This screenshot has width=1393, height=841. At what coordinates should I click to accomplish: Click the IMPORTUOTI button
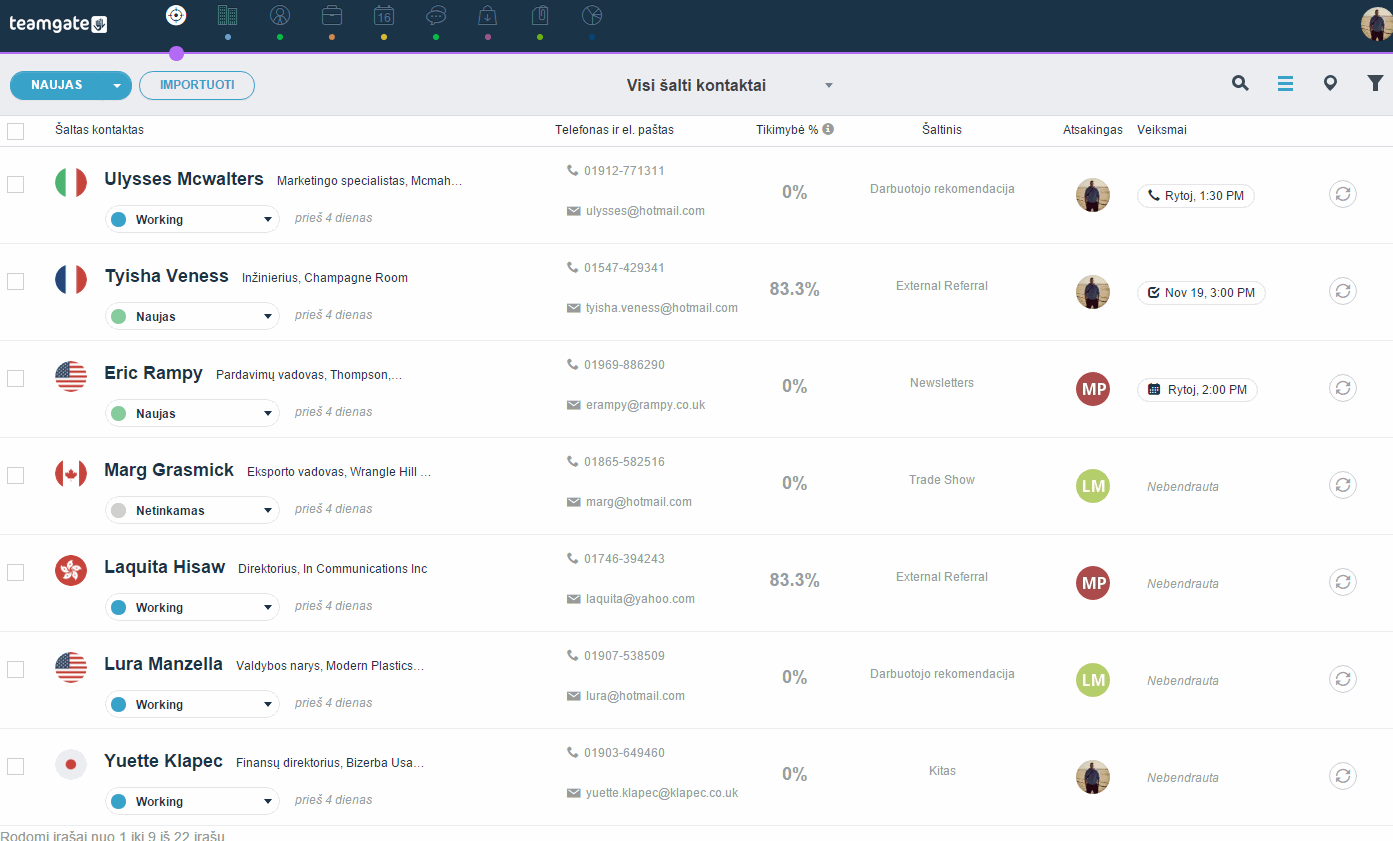[197, 86]
